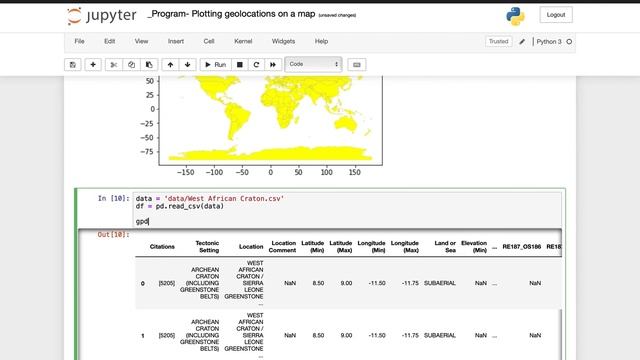Click the Out[10] output prompt area
Image resolution: width=640 pixels, height=360 pixels.
point(113,234)
